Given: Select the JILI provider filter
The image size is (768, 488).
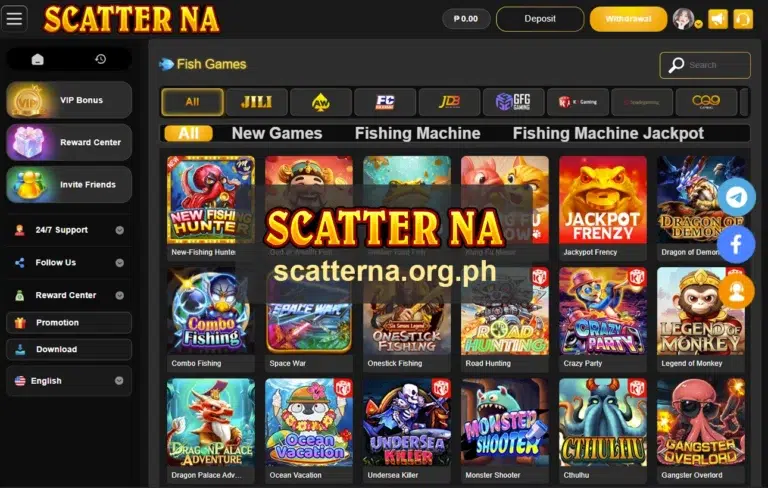Looking at the screenshot, I should pyautogui.click(x=257, y=102).
